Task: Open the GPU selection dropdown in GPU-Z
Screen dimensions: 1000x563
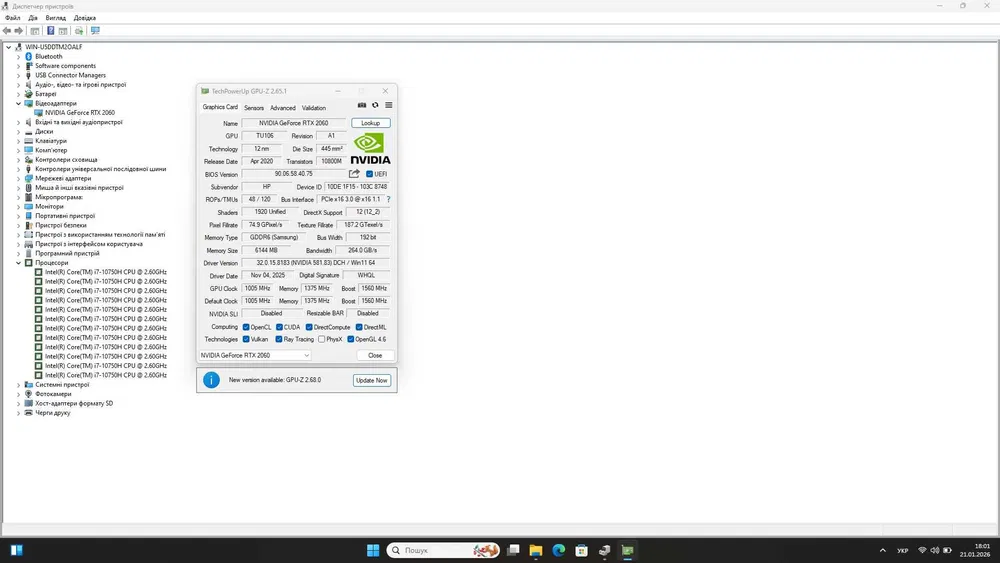Action: 255,355
